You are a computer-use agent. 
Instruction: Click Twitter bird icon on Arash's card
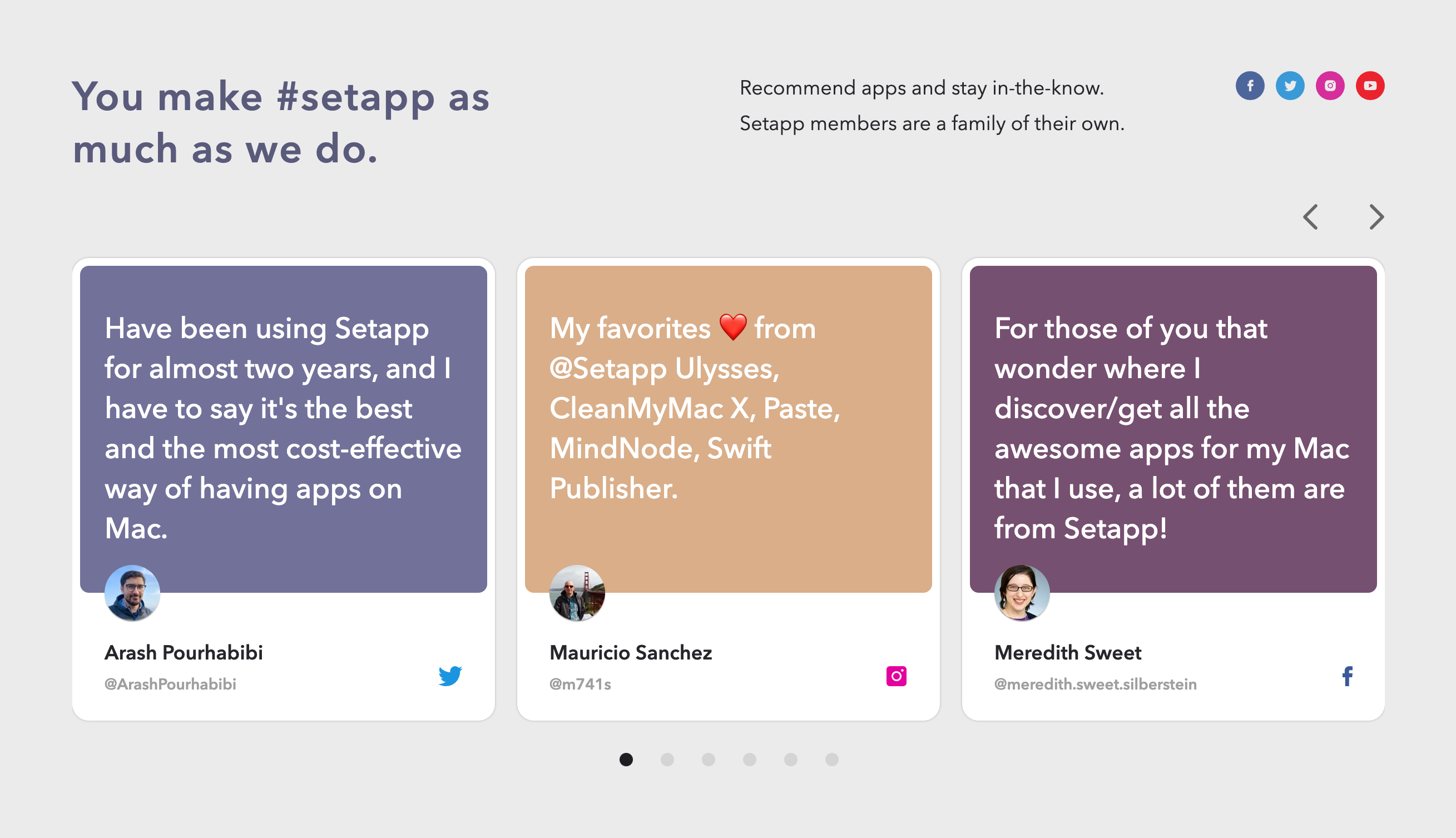click(x=450, y=676)
